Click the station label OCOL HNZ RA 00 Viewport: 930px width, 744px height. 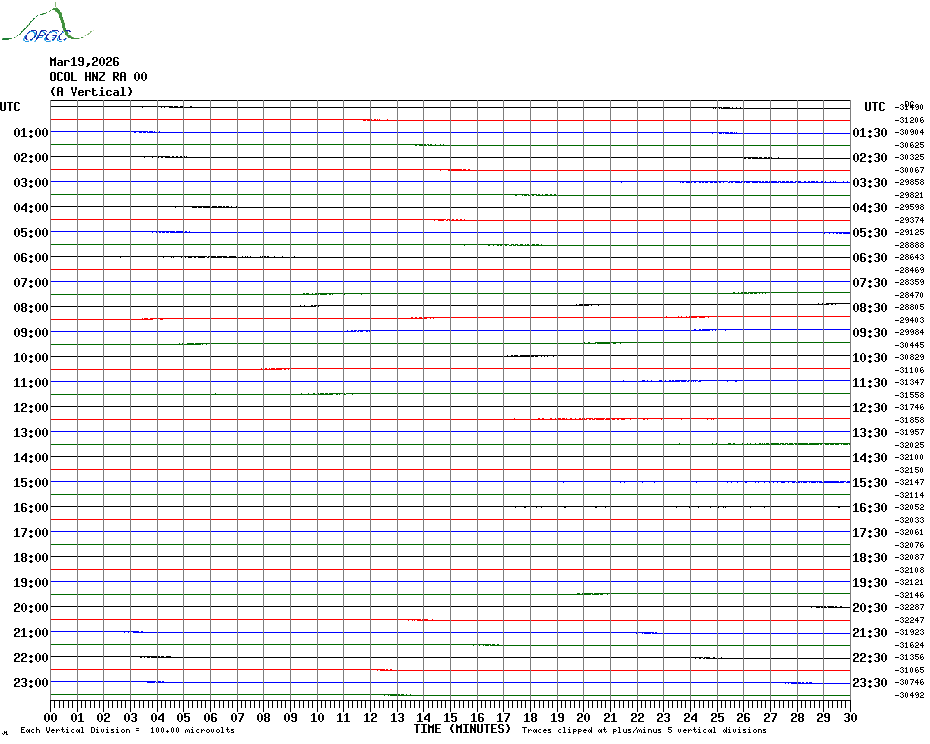98,77
